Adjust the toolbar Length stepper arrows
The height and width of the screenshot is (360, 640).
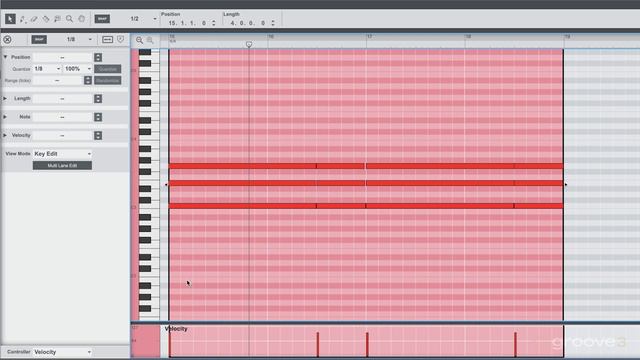[273, 23]
